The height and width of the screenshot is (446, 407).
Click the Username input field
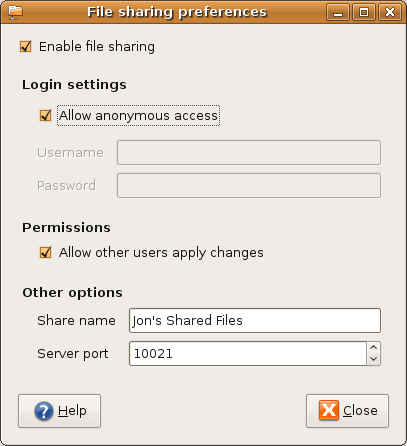pyautogui.click(x=249, y=152)
